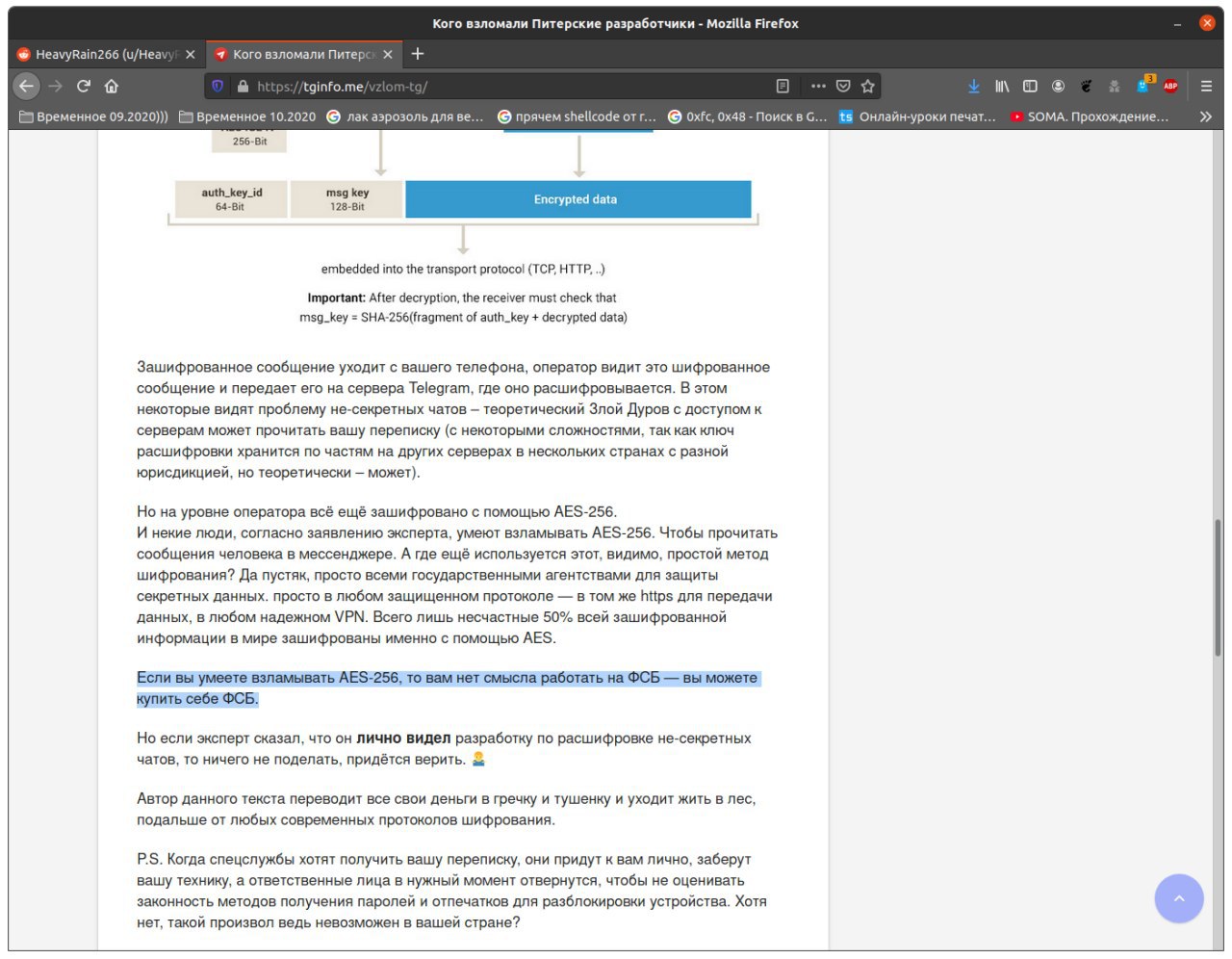1232x959 pixels.
Task: Close the Firefox window
Action: (1207, 23)
